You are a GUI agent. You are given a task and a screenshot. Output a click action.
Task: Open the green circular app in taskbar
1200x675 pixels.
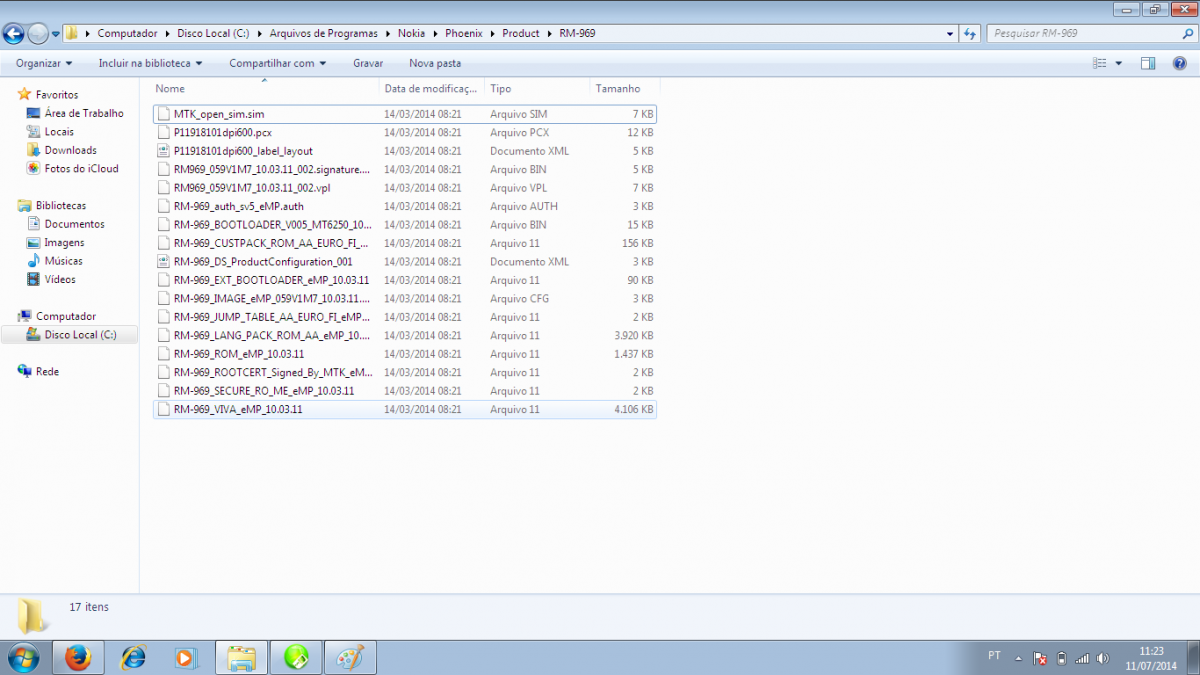click(295, 658)
